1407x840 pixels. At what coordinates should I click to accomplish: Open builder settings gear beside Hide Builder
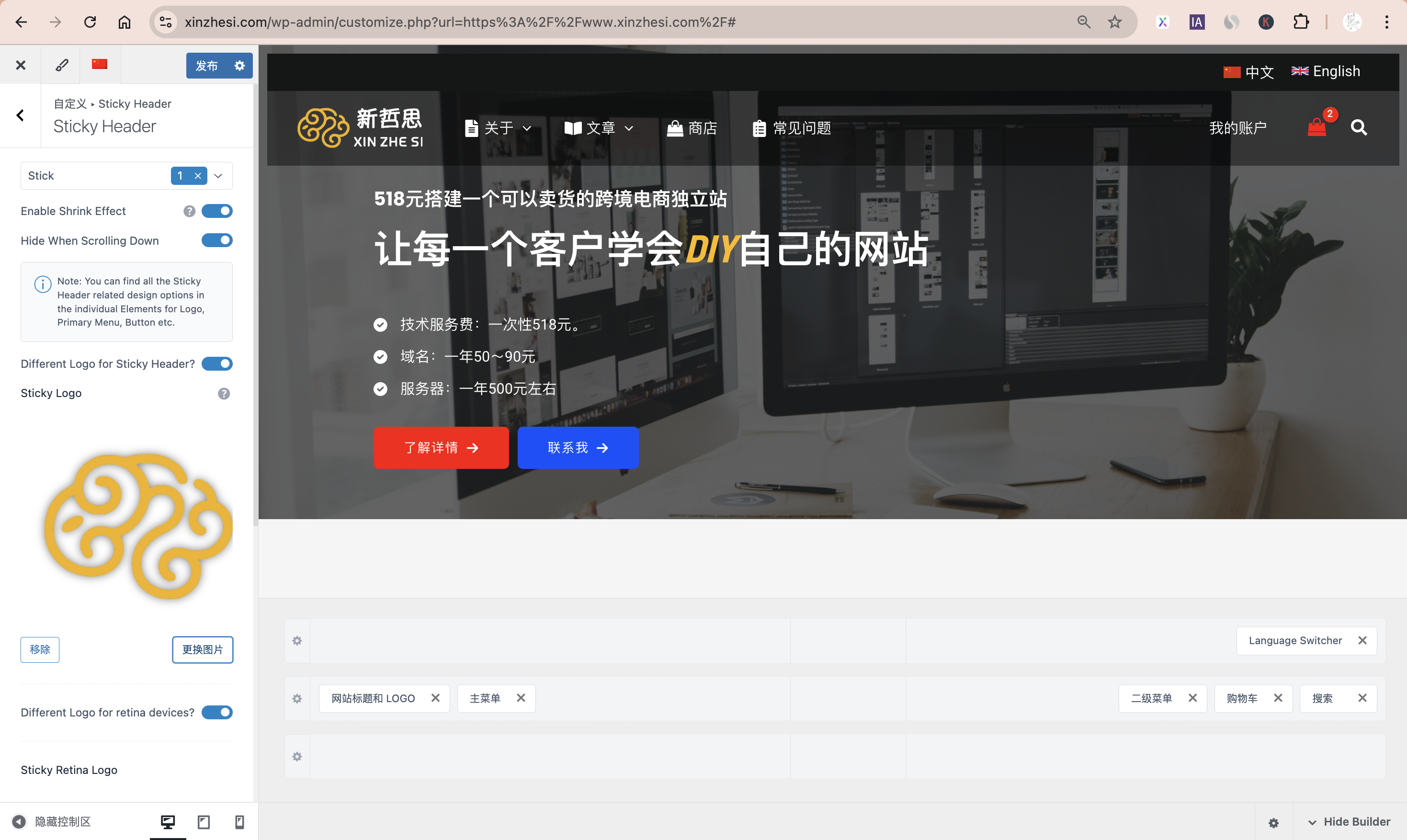point(1273,822)
